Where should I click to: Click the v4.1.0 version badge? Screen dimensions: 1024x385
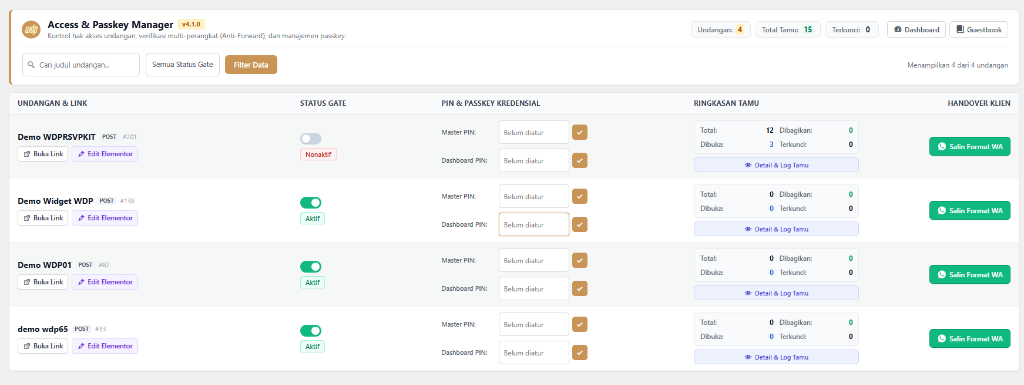click(x=191, y=24)
